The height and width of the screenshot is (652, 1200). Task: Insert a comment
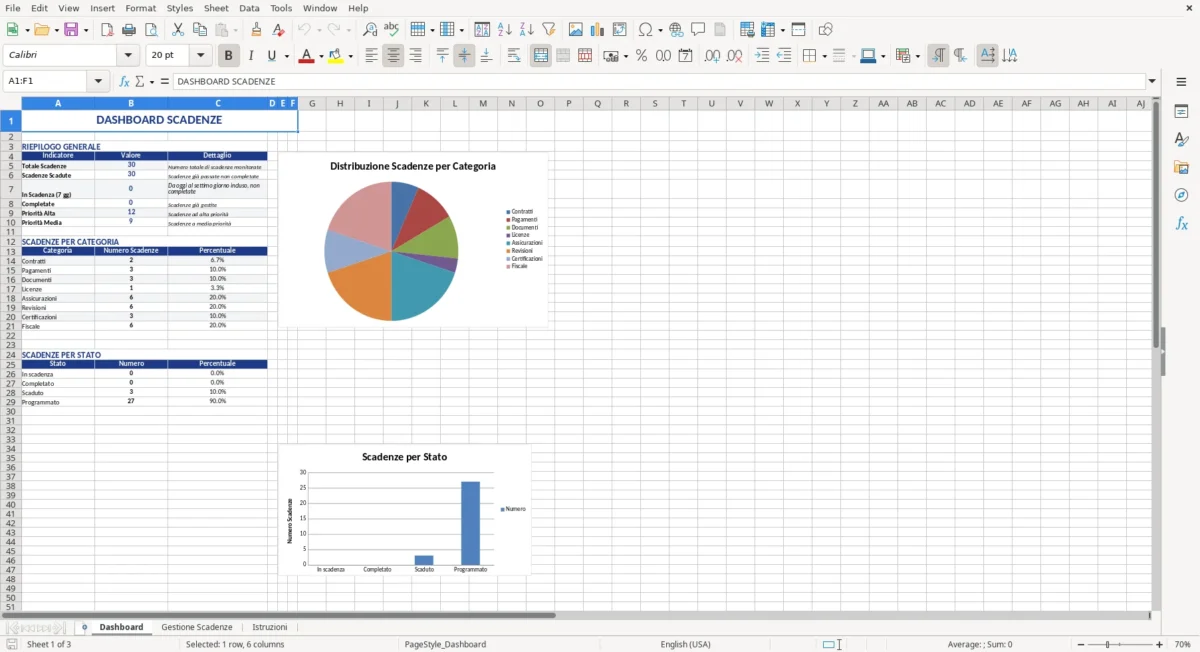[x=699, y=30]
